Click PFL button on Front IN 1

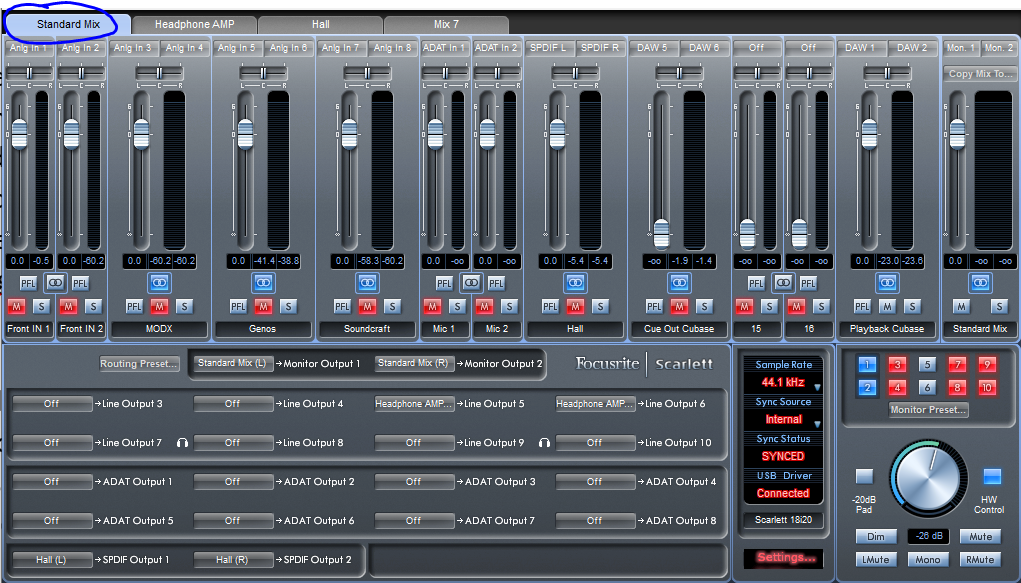27,283
